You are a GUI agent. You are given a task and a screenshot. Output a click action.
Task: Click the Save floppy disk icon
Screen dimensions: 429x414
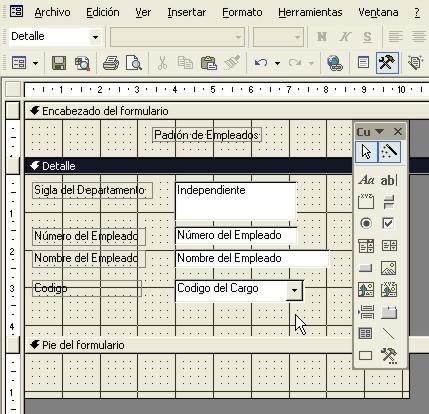pyautogui.click(x=59, y=63)
